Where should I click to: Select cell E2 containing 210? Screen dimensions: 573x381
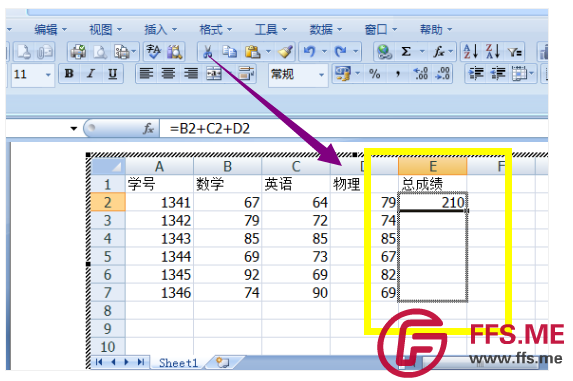click(x=433, y=202)
